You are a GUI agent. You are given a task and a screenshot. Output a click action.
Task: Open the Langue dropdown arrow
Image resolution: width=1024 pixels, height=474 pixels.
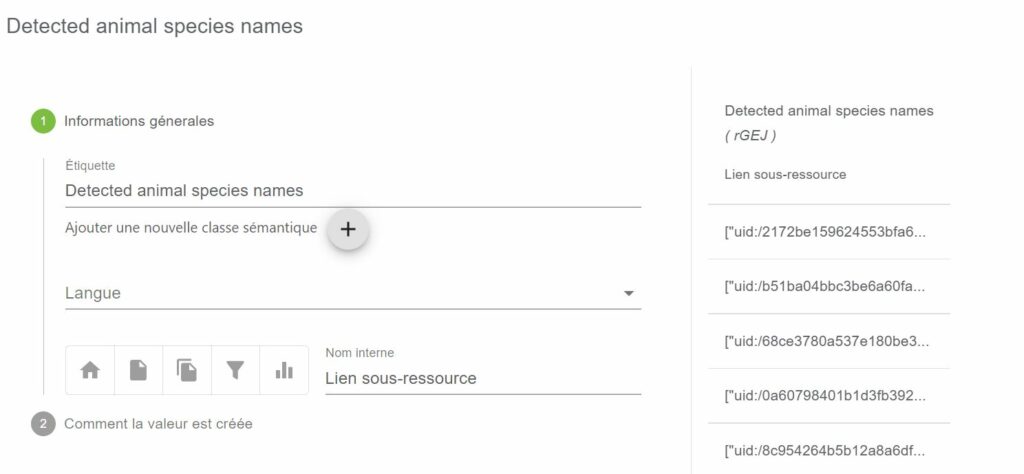tap(629, 293)
